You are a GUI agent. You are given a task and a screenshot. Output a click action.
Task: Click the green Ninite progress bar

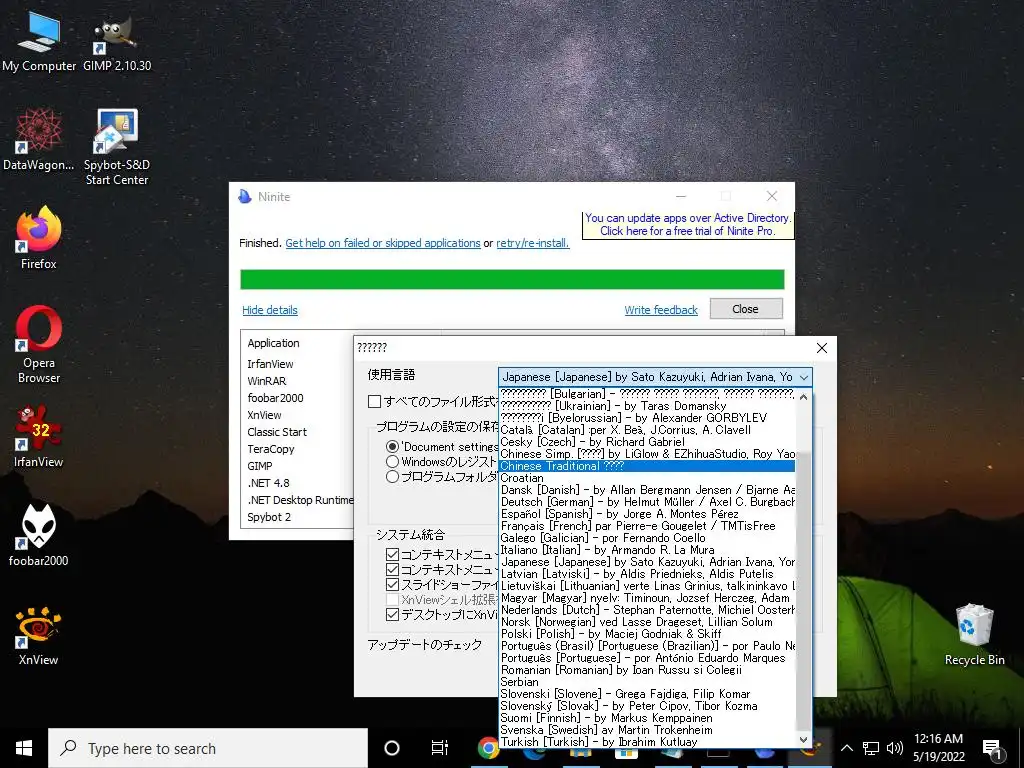pos(512,280)
